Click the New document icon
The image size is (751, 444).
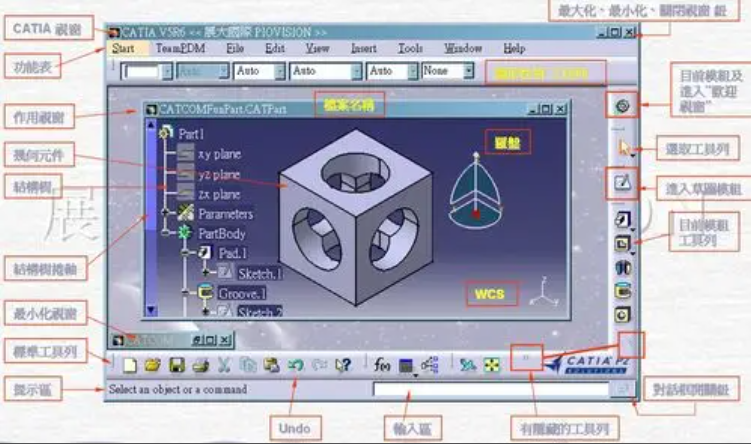point(130,365)
